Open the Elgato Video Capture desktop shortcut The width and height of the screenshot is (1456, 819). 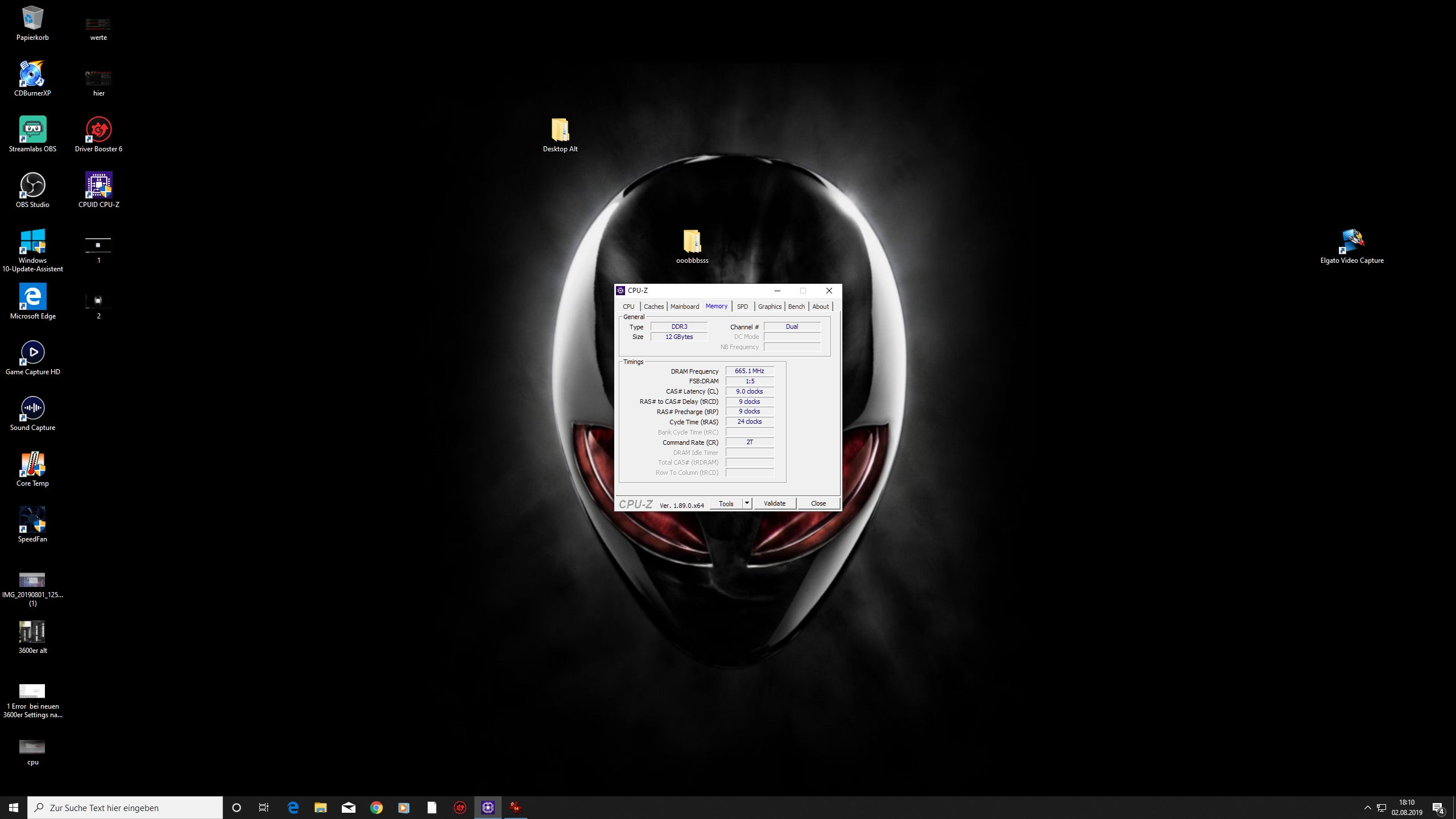(1351, 242)
